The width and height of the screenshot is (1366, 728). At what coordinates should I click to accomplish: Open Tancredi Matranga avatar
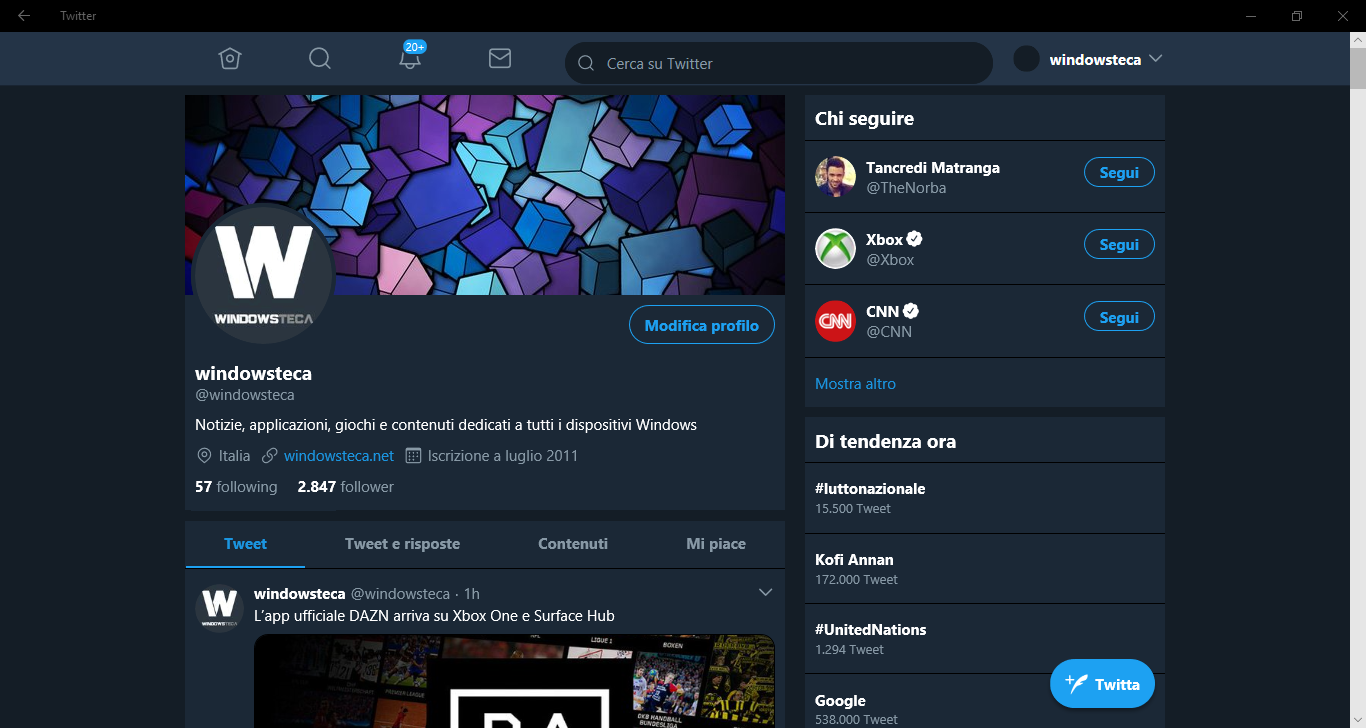tap(835, 177)
